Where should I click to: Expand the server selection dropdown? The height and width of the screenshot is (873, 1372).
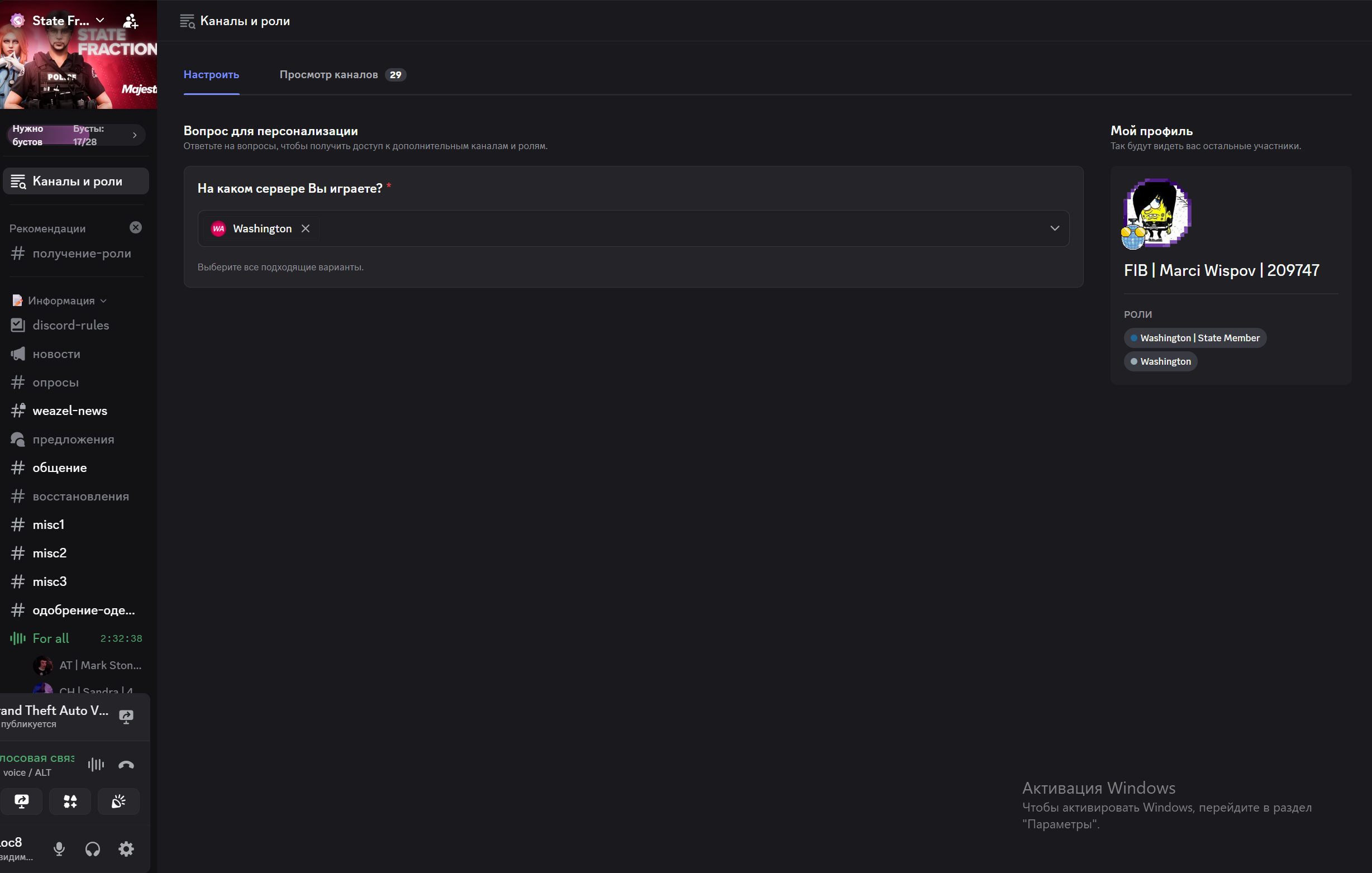pos(1054,228)
